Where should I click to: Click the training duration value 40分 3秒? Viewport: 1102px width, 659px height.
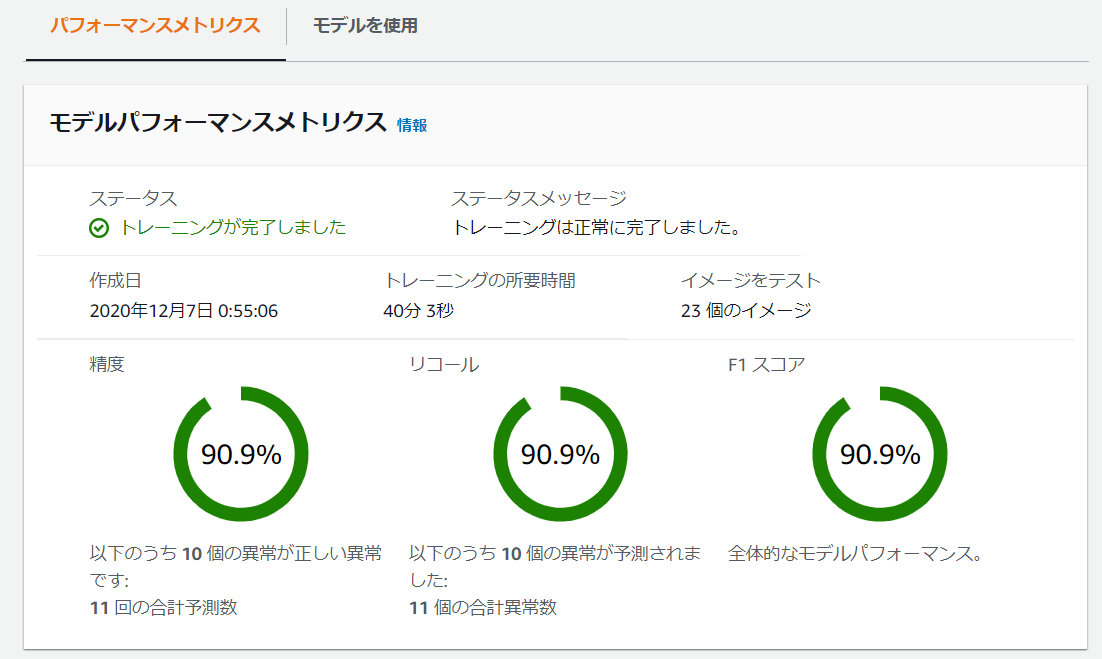click(418, 311)
